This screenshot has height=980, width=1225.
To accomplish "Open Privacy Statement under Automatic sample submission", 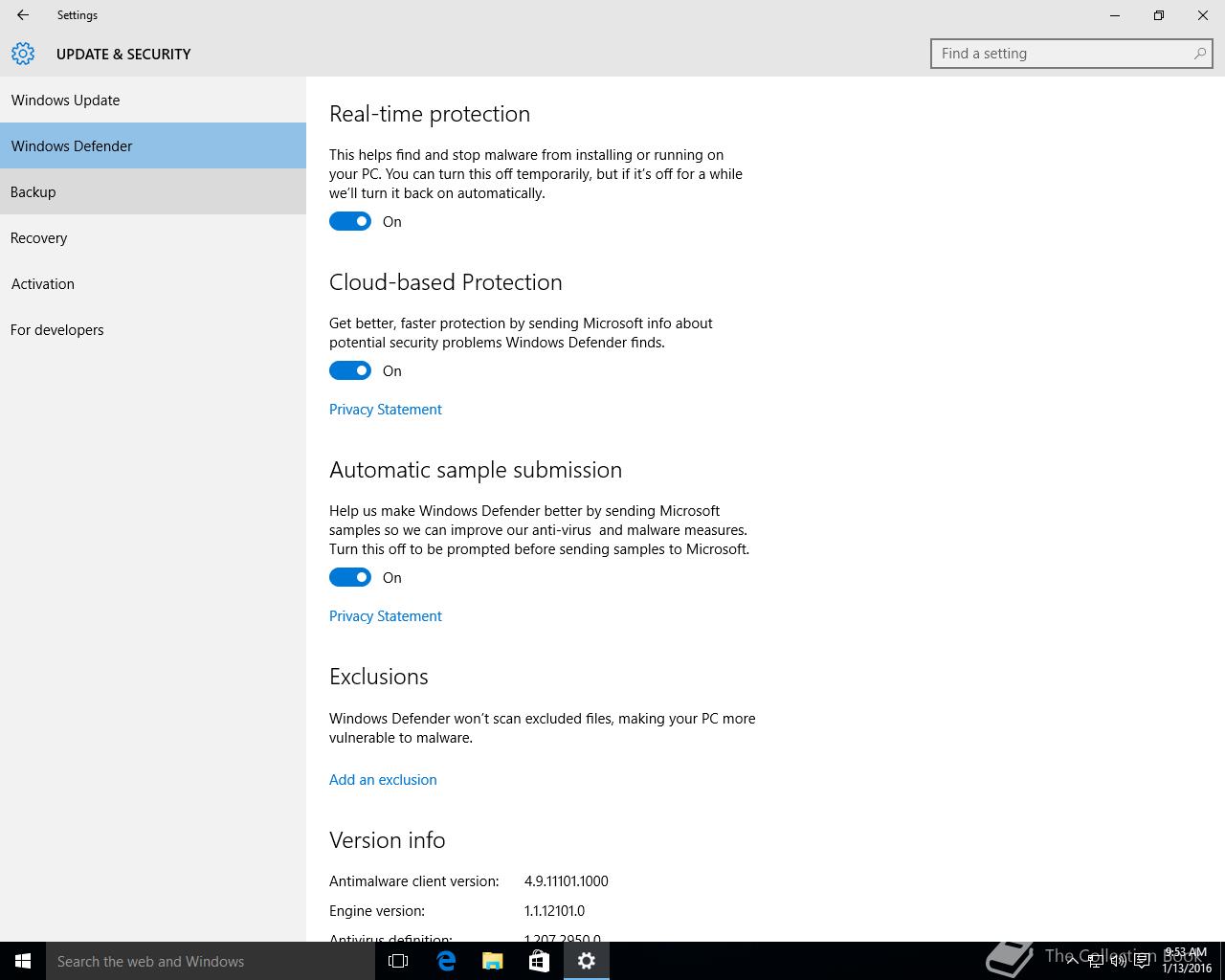I will point(385,615).
